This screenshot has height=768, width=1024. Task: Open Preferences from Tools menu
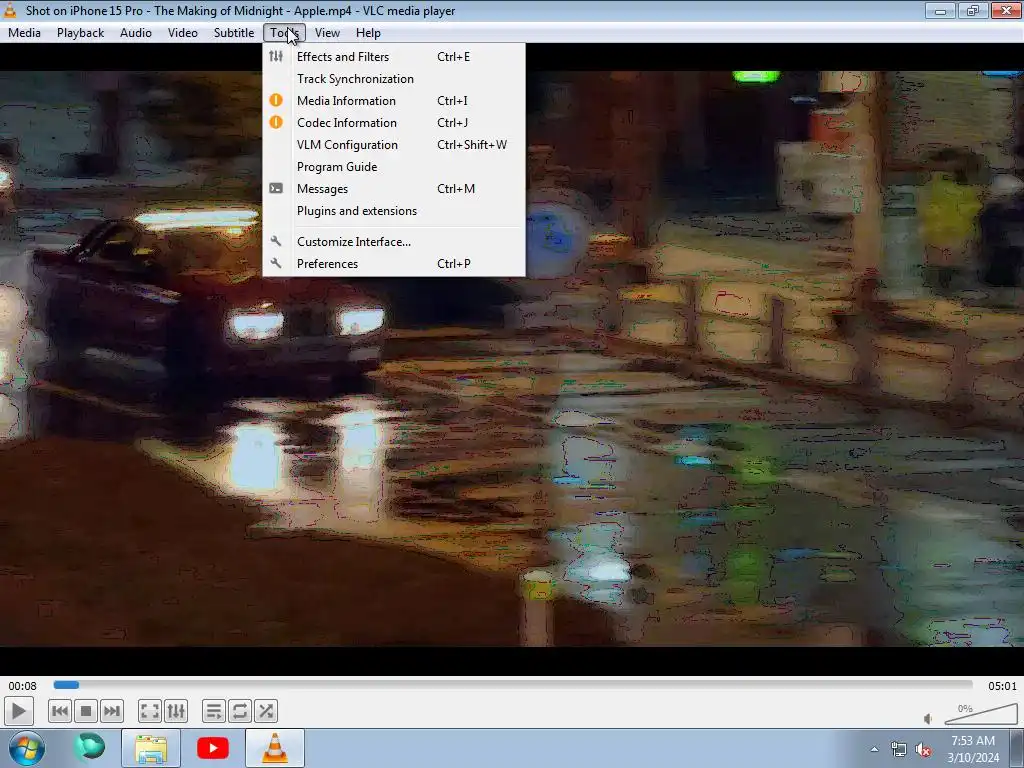click(394, 264)
